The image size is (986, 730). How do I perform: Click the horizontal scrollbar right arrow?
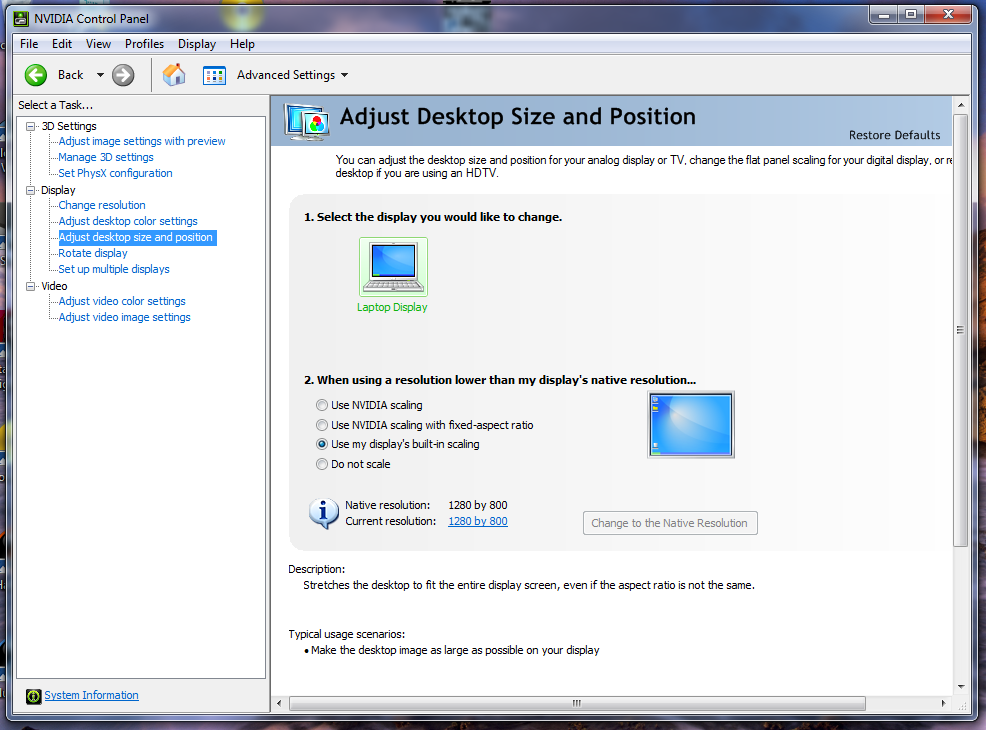click(x=943, y=704)
